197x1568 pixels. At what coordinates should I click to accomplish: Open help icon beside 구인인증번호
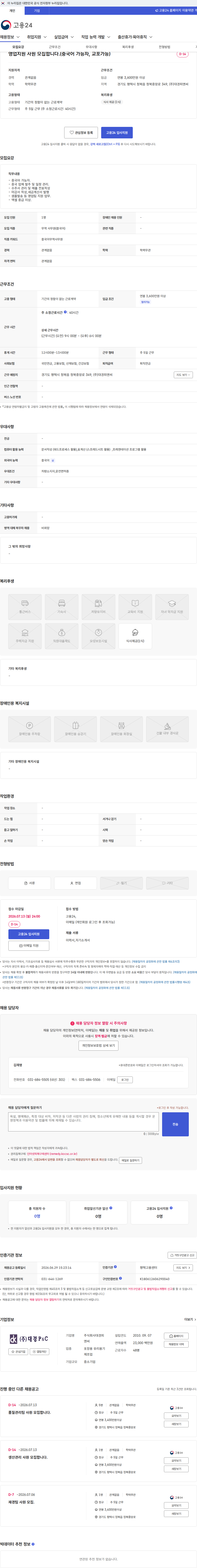tap(120, 1278)
